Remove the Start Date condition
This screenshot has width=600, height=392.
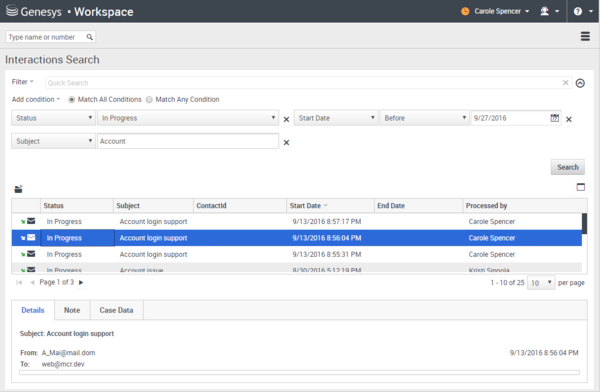(569, 119)
